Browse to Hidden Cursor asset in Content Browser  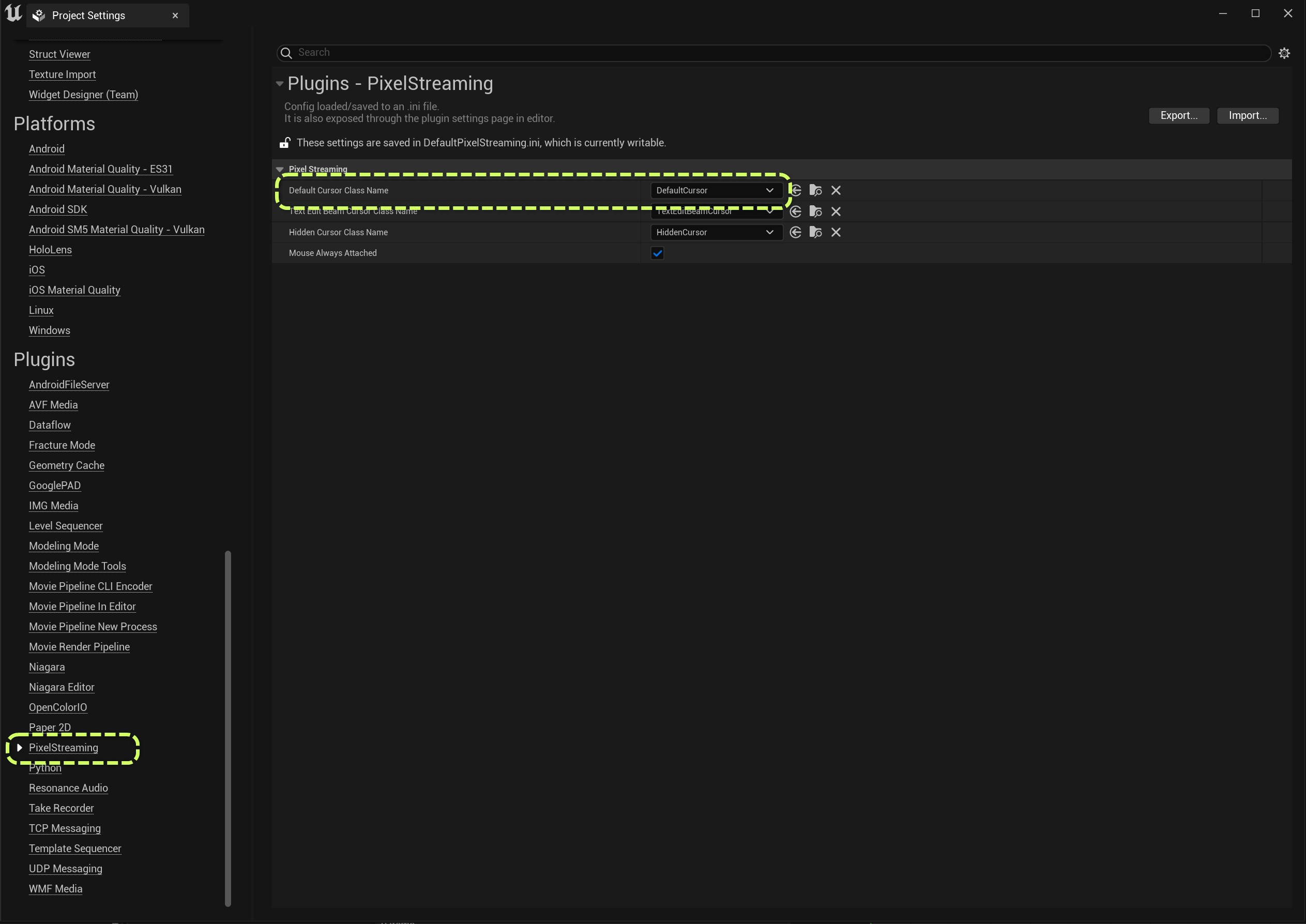(x=815, y=232)
